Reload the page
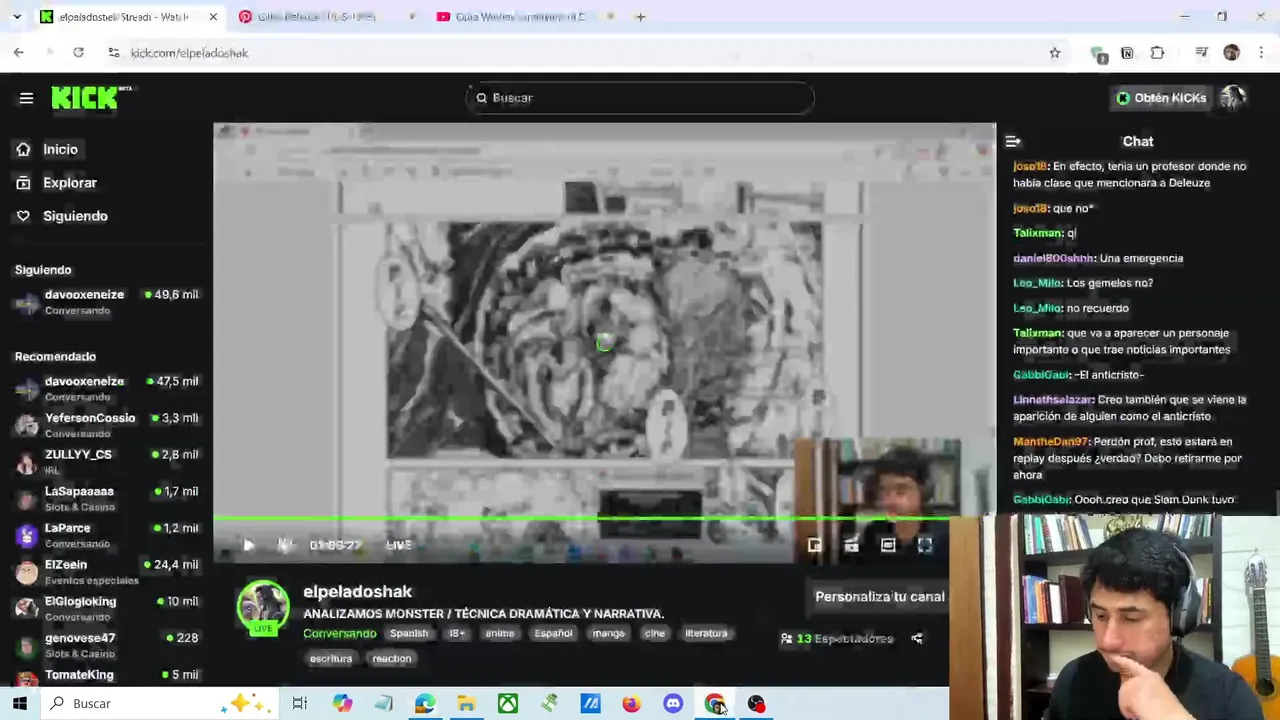This screenshot has width=1280, height=720. [78, 53]
